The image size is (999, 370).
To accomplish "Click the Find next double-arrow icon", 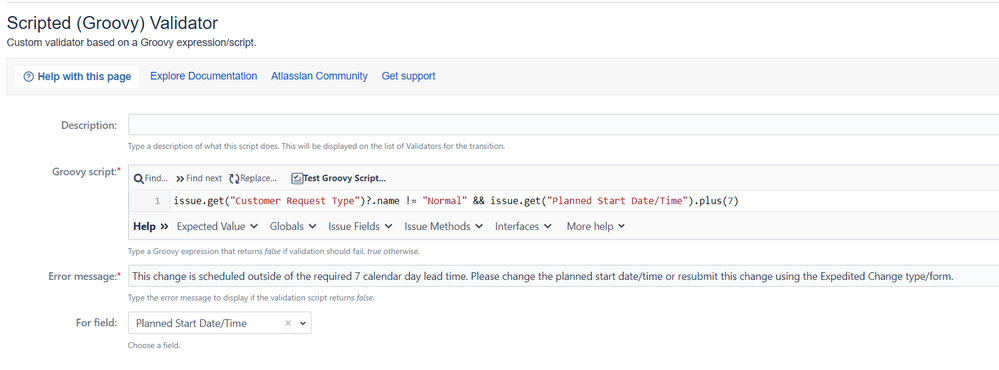I will coord(180,178).
